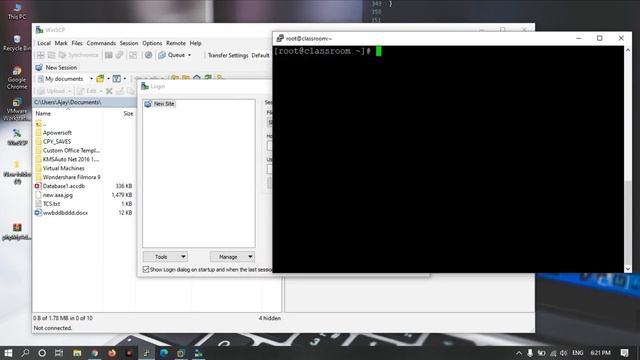Open the Options menu
This screenshot has width=640, height=360.
pos(152,43)
